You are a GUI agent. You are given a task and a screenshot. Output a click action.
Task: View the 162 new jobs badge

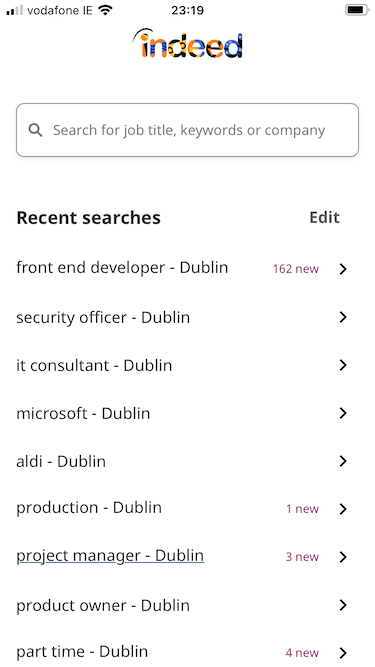(x=296, y=269)
